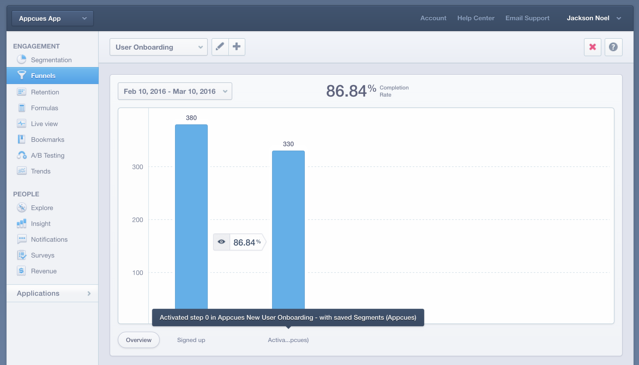
Task: Click the Revenue dollar icon
Action: coord(22,271)
